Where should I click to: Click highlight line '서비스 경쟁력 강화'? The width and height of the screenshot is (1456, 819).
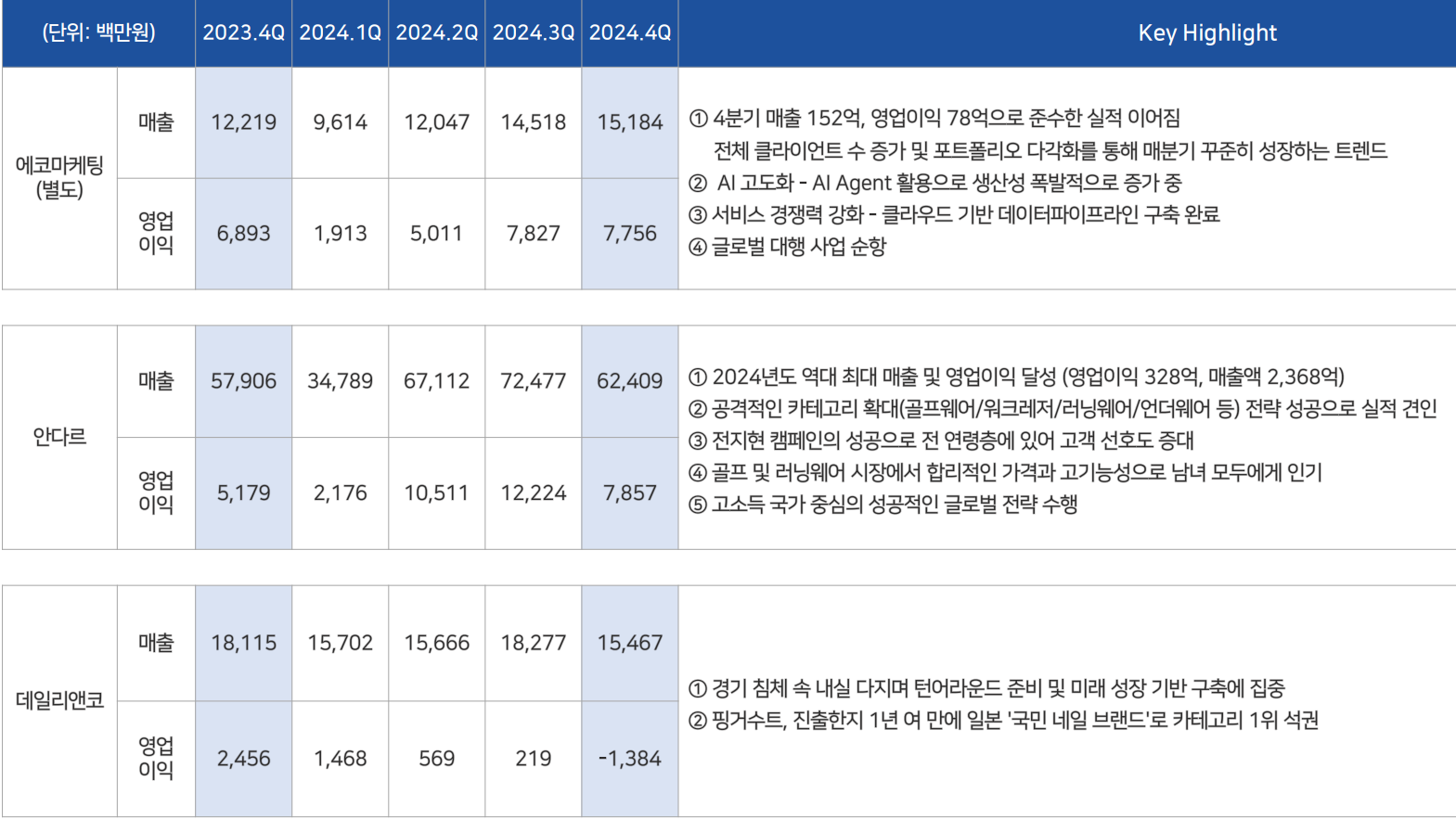click(x=954, y=215)
